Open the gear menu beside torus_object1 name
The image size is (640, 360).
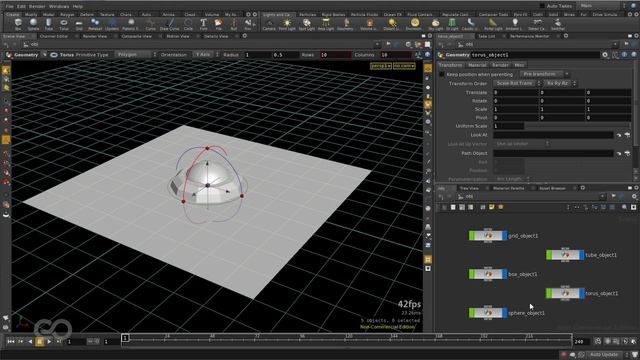click(x=605, y=55)
